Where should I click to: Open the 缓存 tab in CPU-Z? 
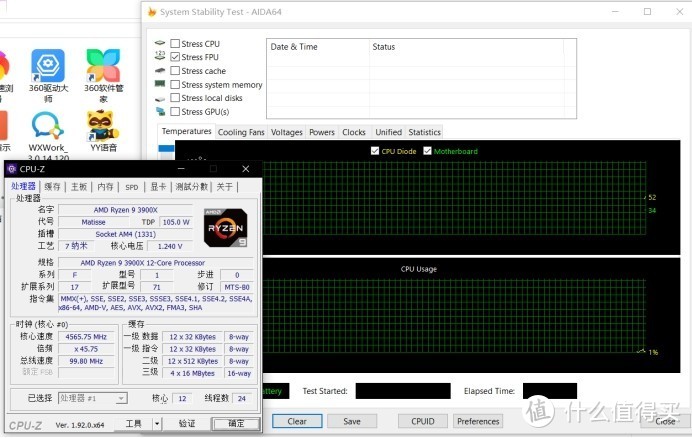(x=53, y=187)
